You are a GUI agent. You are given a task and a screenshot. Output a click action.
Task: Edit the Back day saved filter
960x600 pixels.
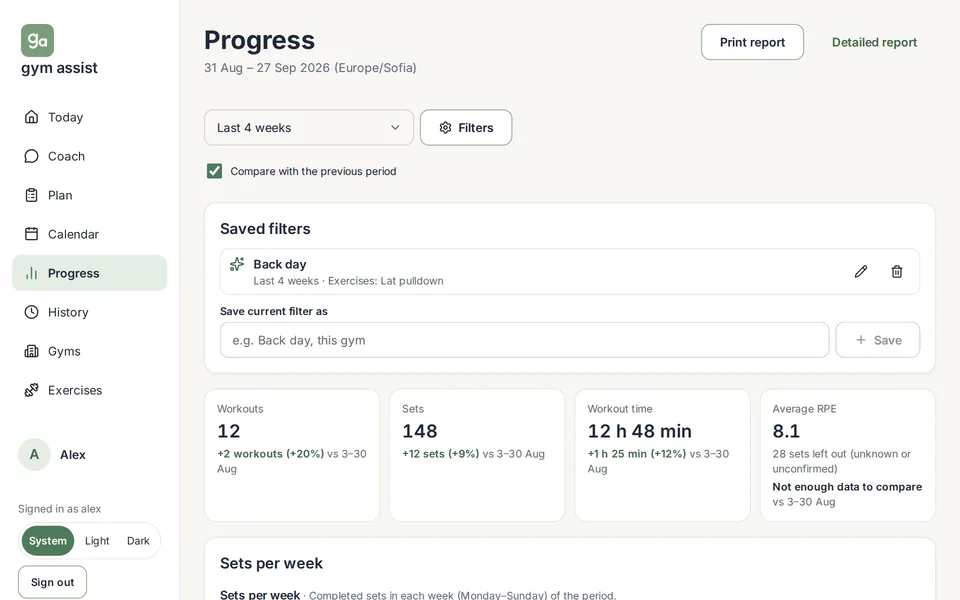coord(861,271)
